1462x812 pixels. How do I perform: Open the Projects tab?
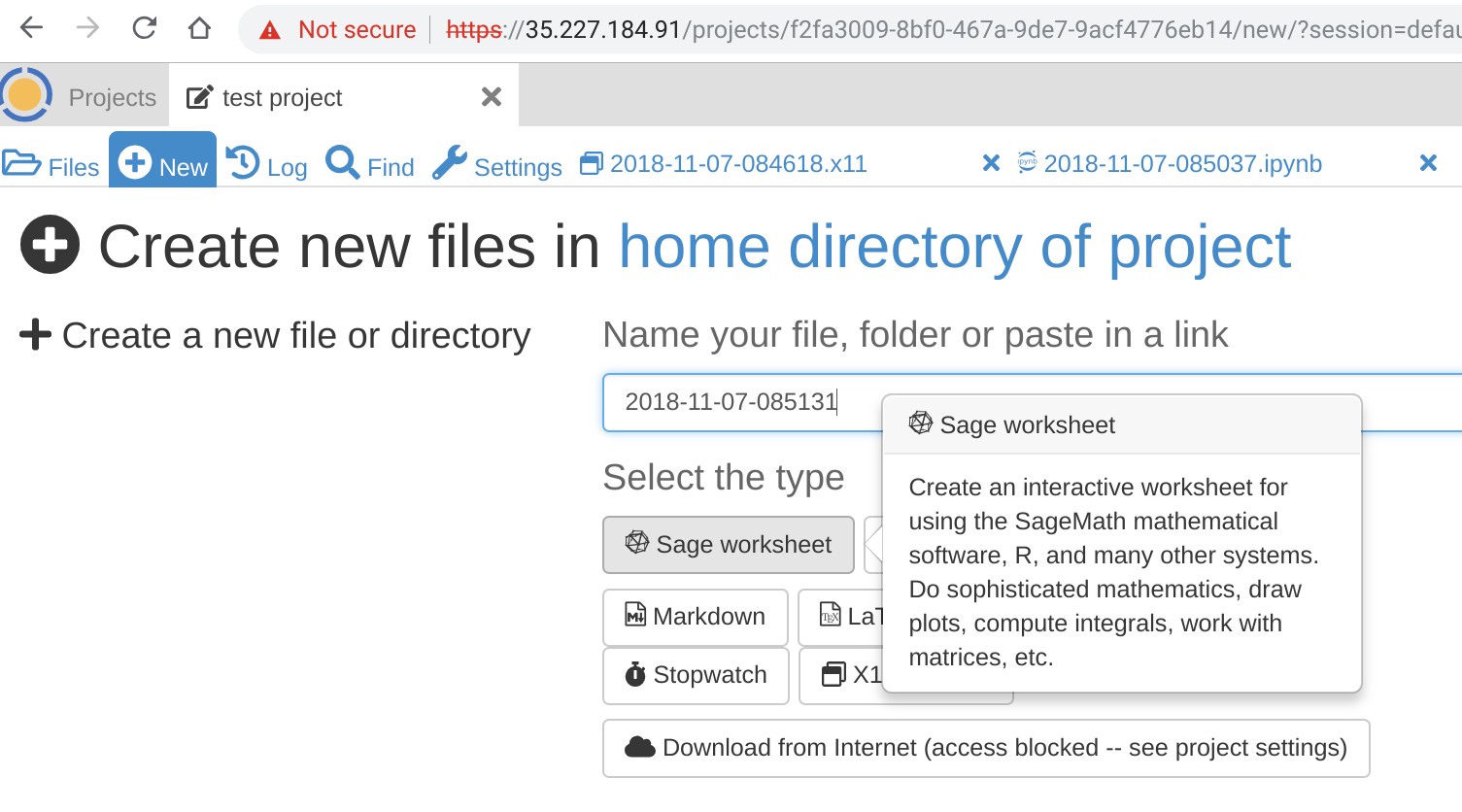coord(112,97)
